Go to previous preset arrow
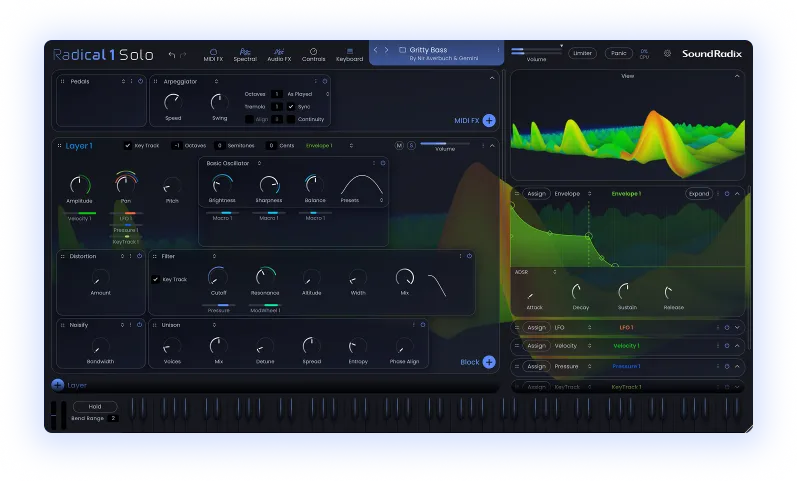The height and width of the screenshot is (481, 797). tap(376, 50)
